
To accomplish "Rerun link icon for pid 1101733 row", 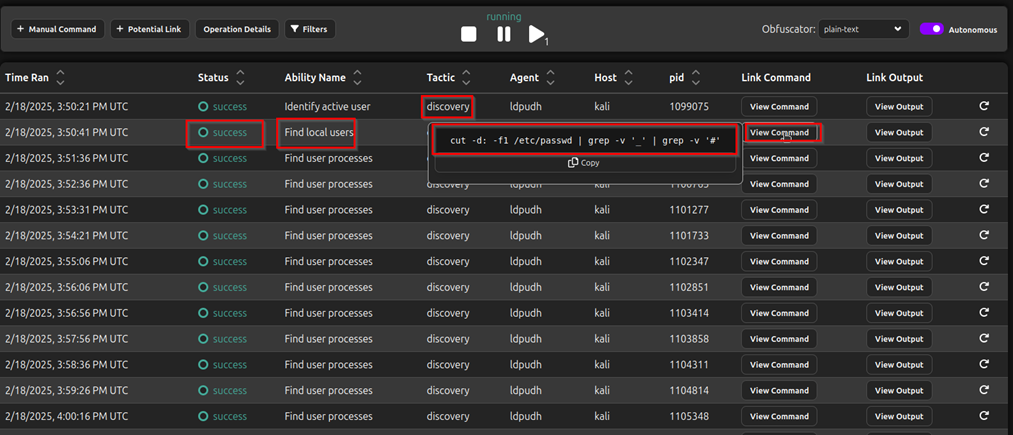I will pos(984,235).
